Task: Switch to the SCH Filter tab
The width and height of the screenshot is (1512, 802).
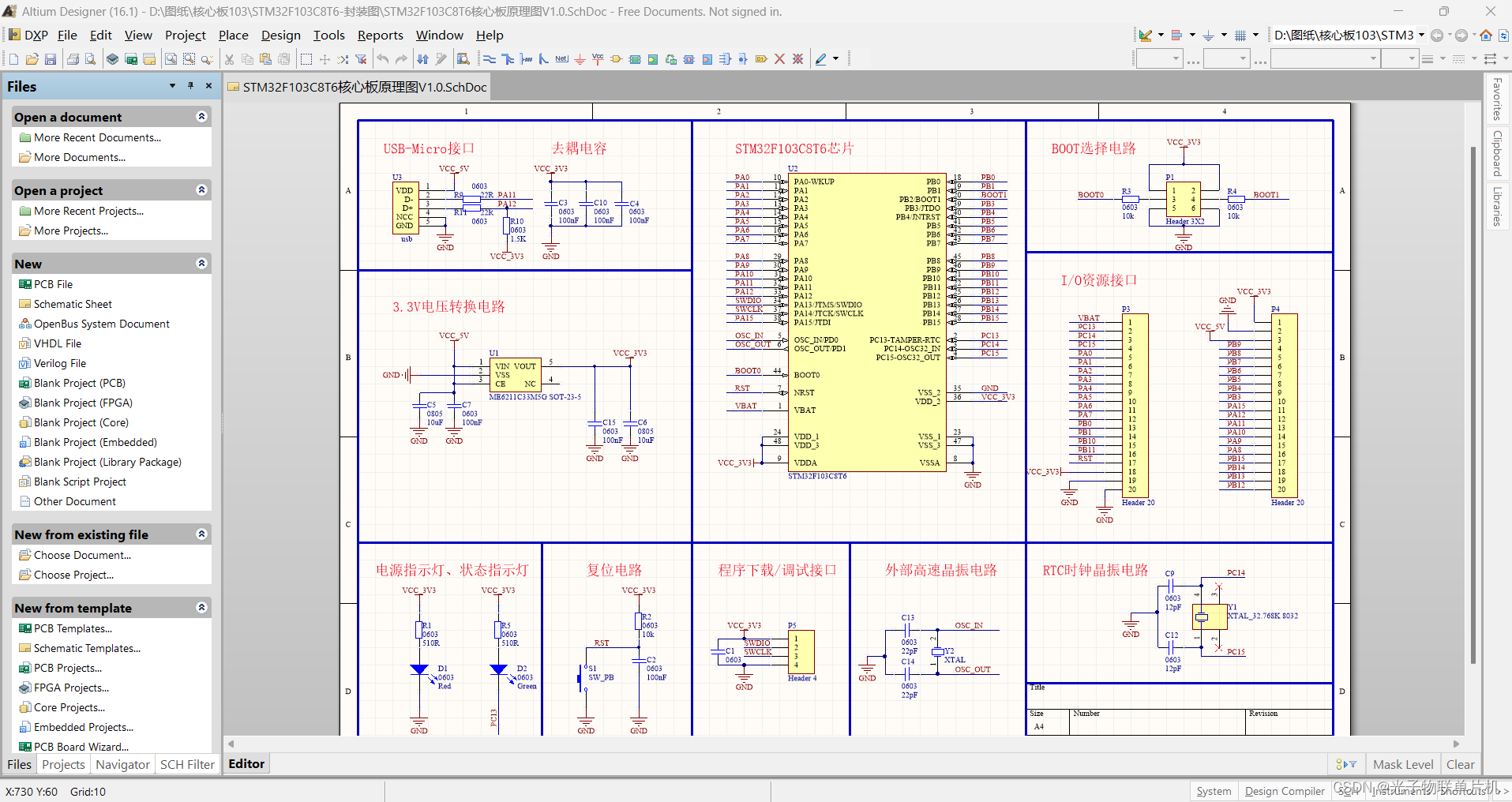Action: coord(187,764)
